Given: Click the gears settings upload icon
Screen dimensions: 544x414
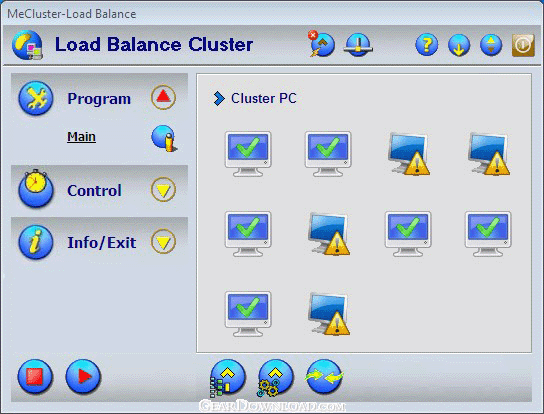Looking at the screenshot, I should tap(275, 378).
